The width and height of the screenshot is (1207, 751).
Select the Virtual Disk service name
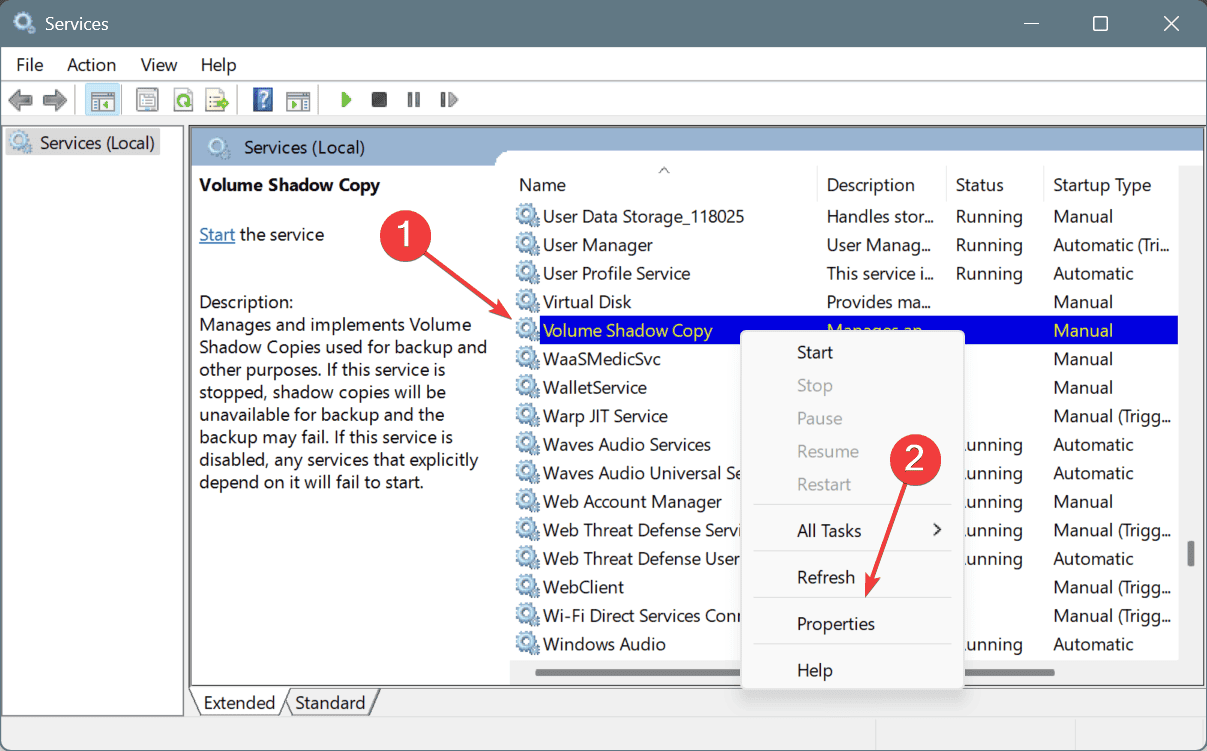tap(587, 302)
